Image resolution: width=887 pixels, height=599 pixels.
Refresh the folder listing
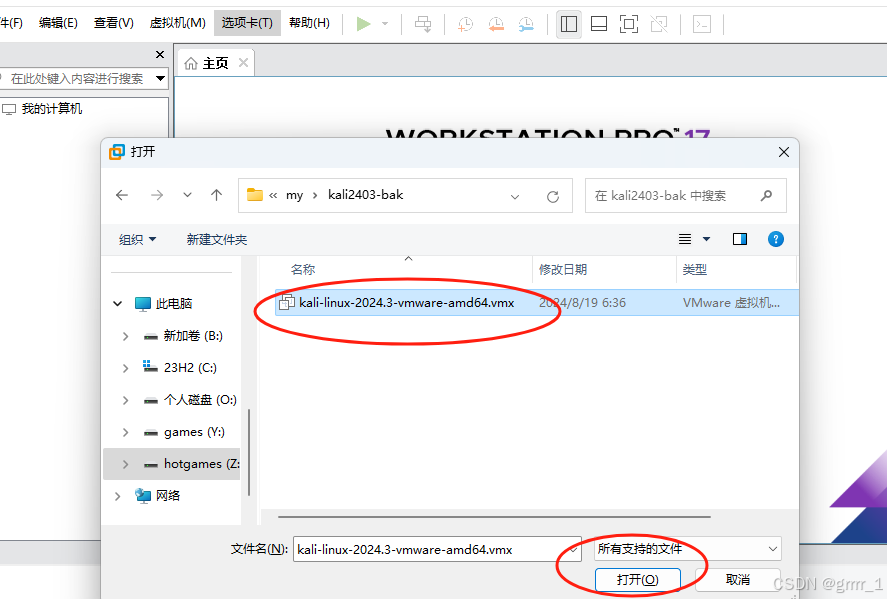point(553,197)
